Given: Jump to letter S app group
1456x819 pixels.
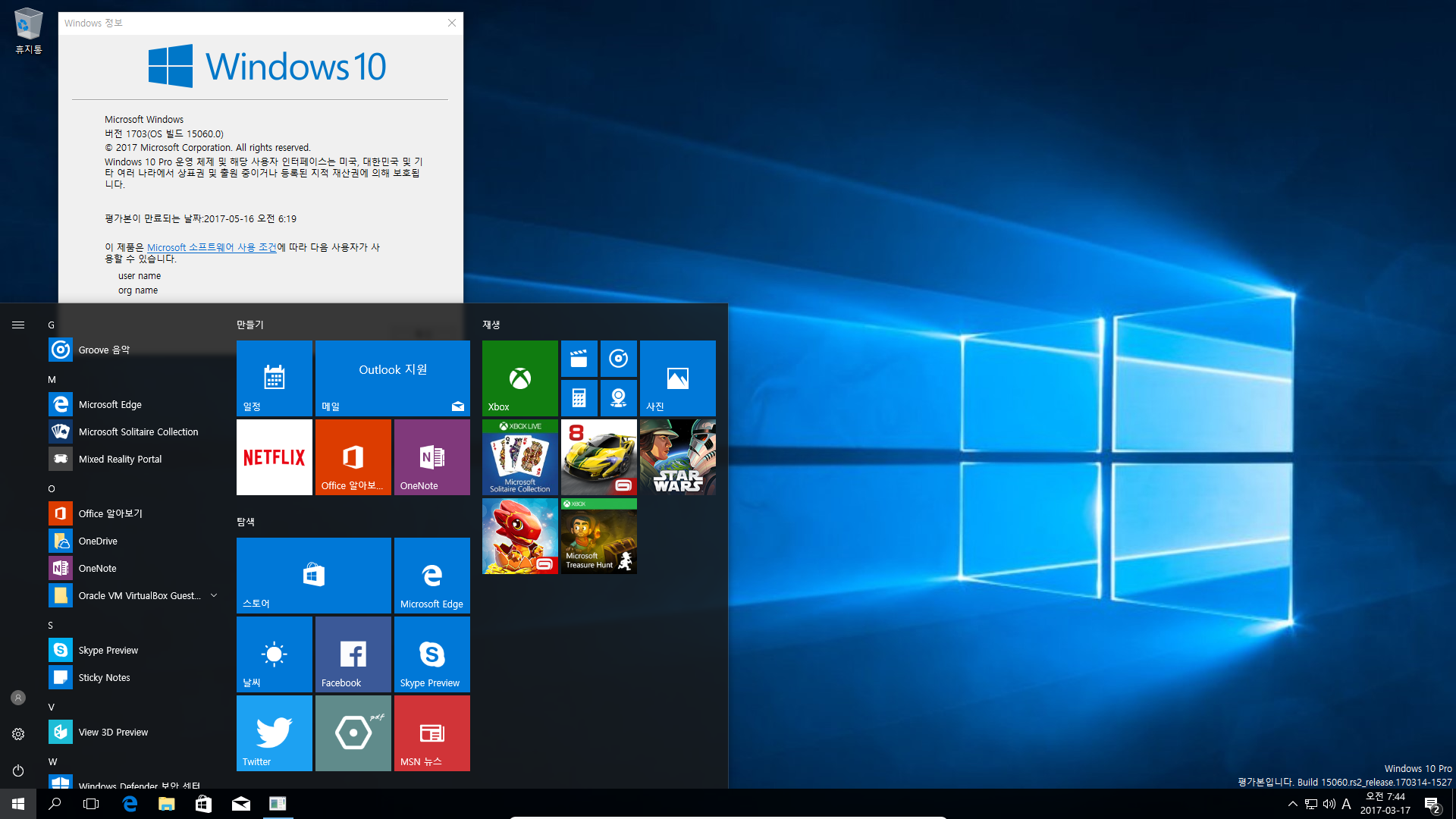Looking at the screenshot, I should pos(51,625).
